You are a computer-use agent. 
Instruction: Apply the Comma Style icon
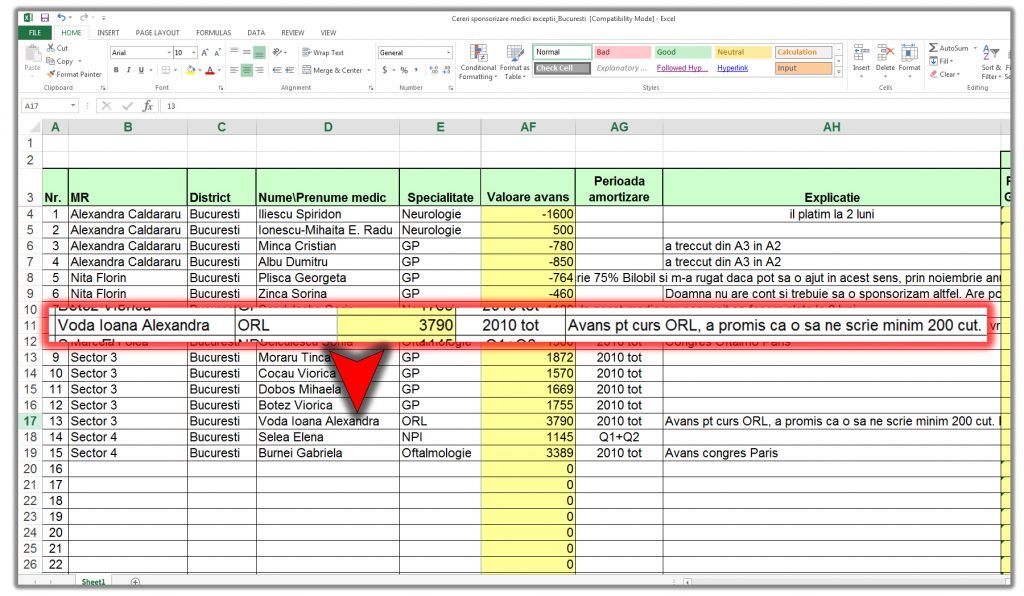click(416, 70)
